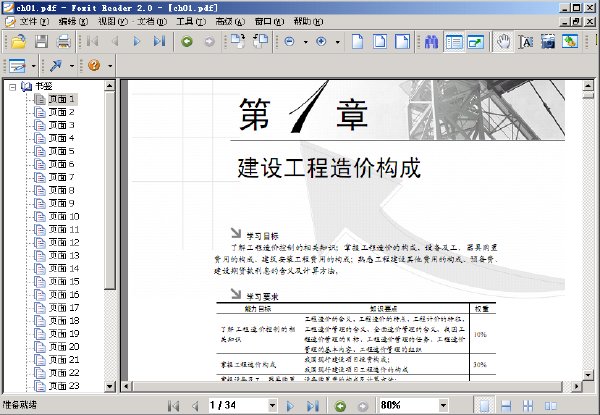Click bookmarks panel scroll down arrow
The width and height of the screenshot is (600, 415).
coord(109,386)
